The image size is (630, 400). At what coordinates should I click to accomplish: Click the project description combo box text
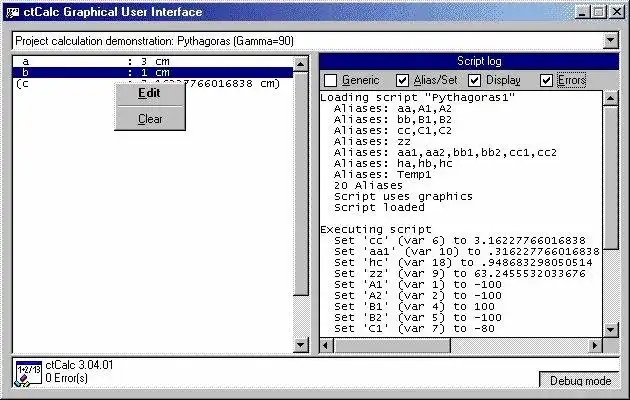coord(155,41)
